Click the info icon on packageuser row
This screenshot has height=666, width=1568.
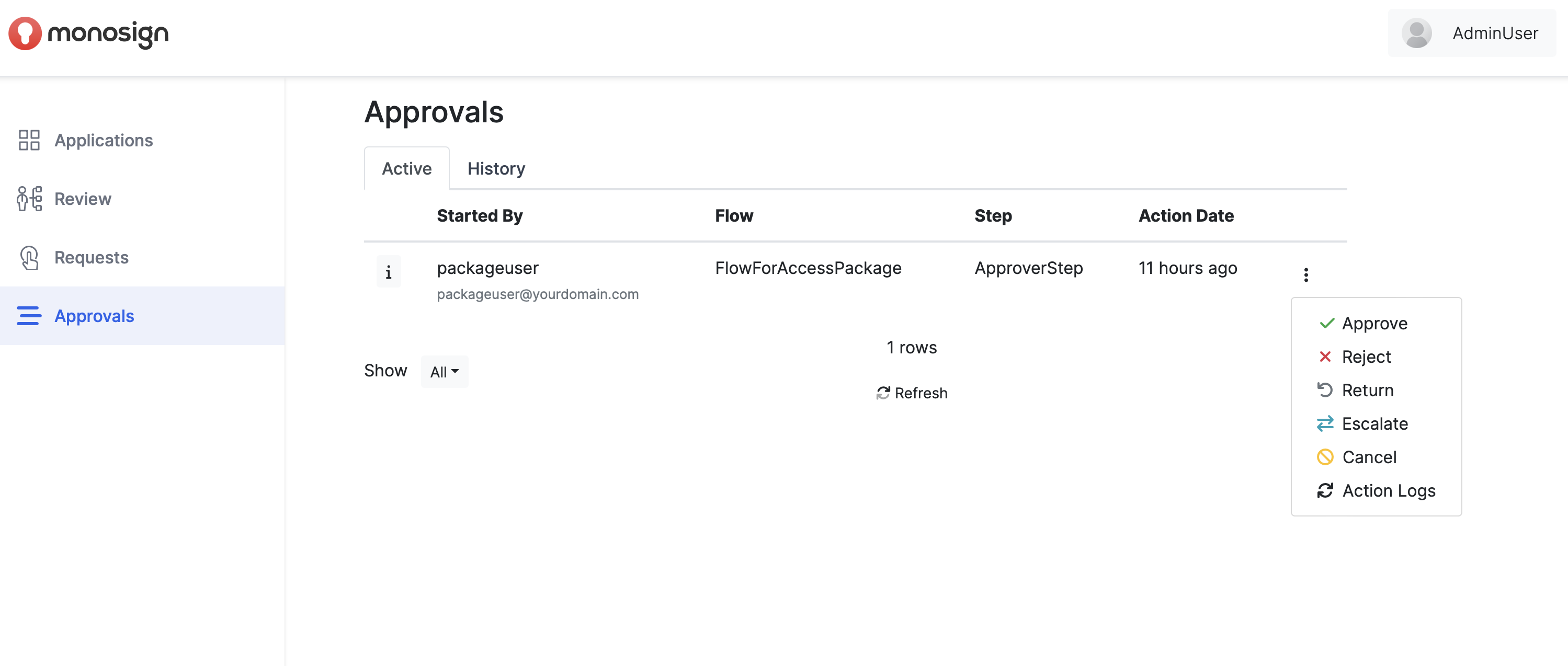pos(389,272)
